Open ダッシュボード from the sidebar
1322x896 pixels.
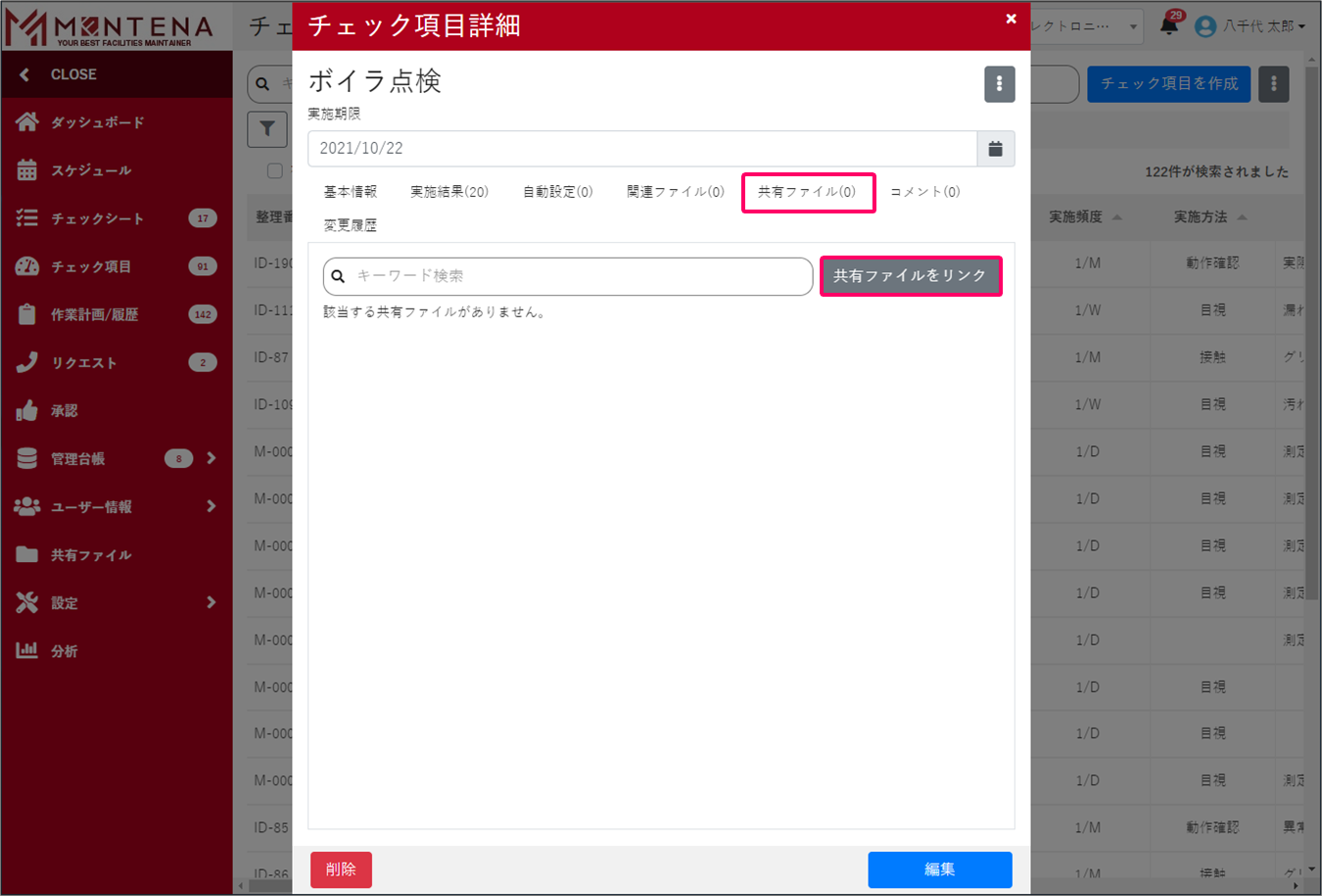tap(97, 122)
